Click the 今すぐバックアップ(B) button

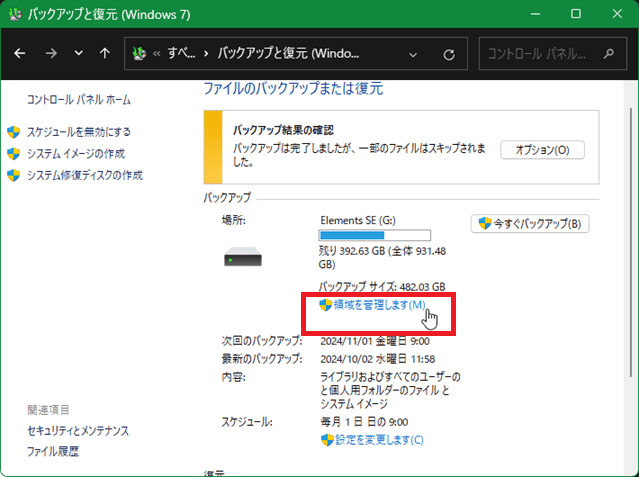529,224
